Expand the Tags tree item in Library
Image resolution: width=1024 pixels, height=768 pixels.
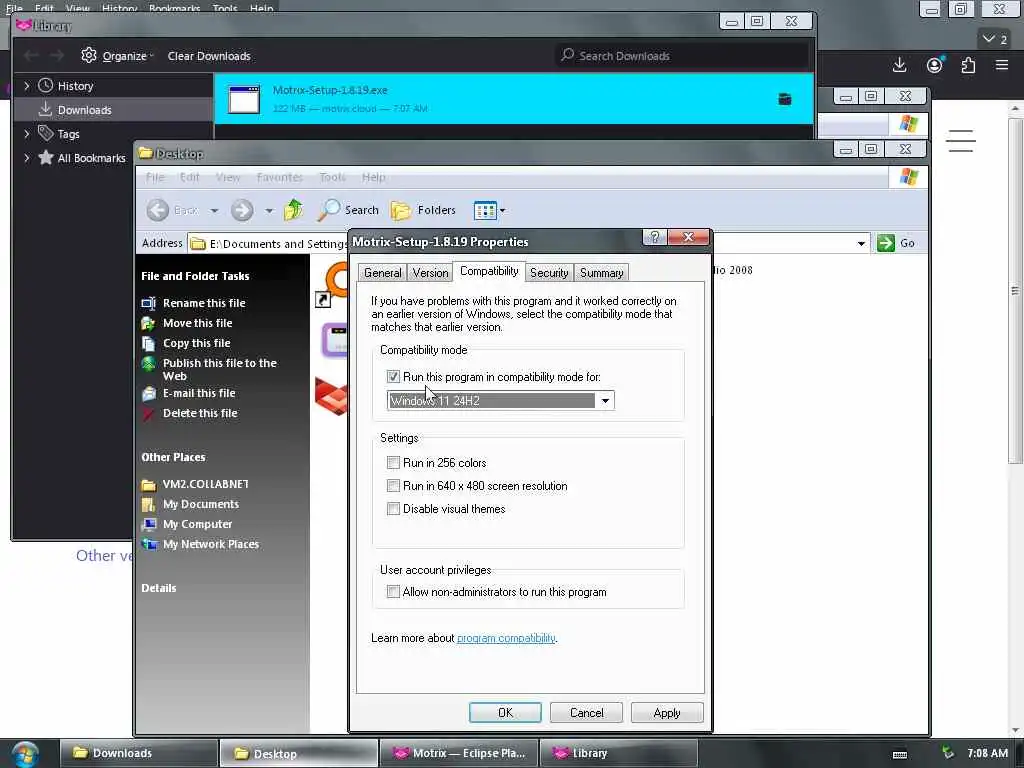coord(27,134)
